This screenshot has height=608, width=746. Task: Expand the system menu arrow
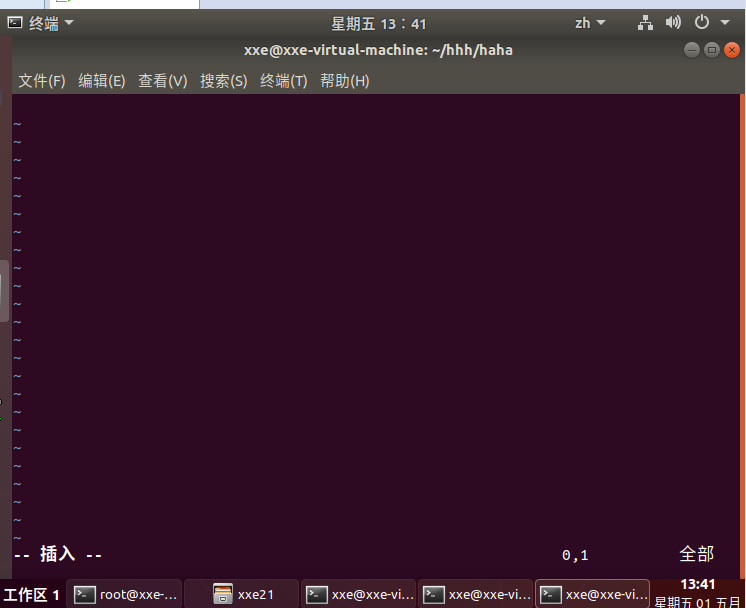pos(725,22)
